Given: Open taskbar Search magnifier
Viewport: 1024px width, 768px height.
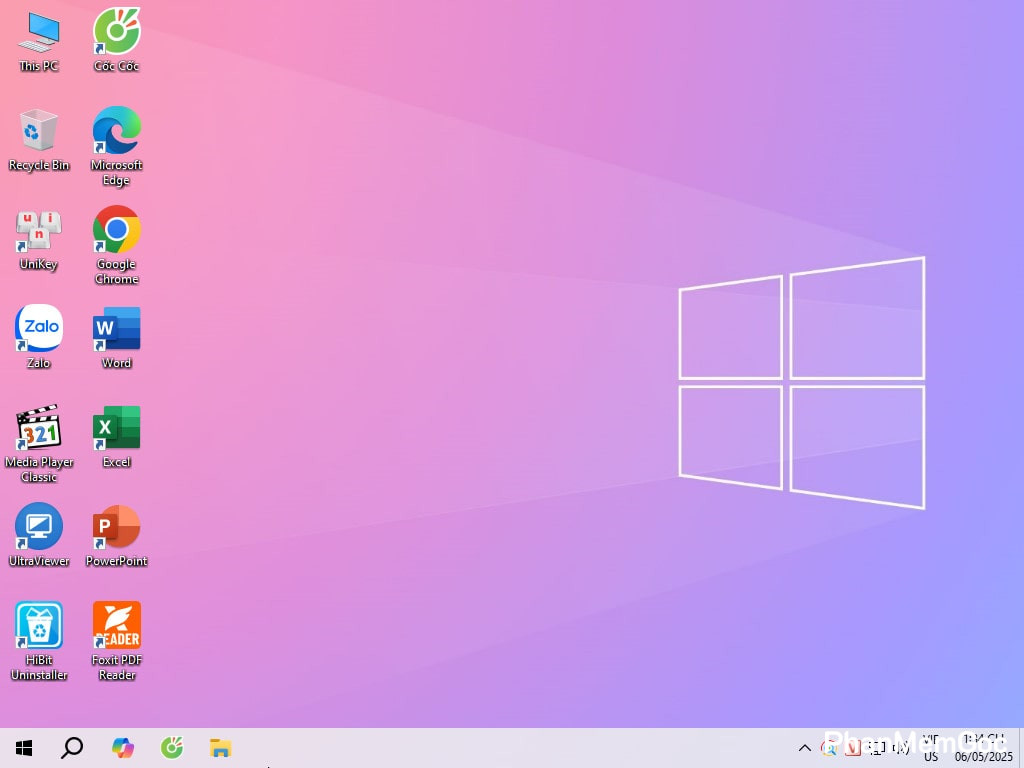Looking at the screenshot, I should (x=72, y=748).
